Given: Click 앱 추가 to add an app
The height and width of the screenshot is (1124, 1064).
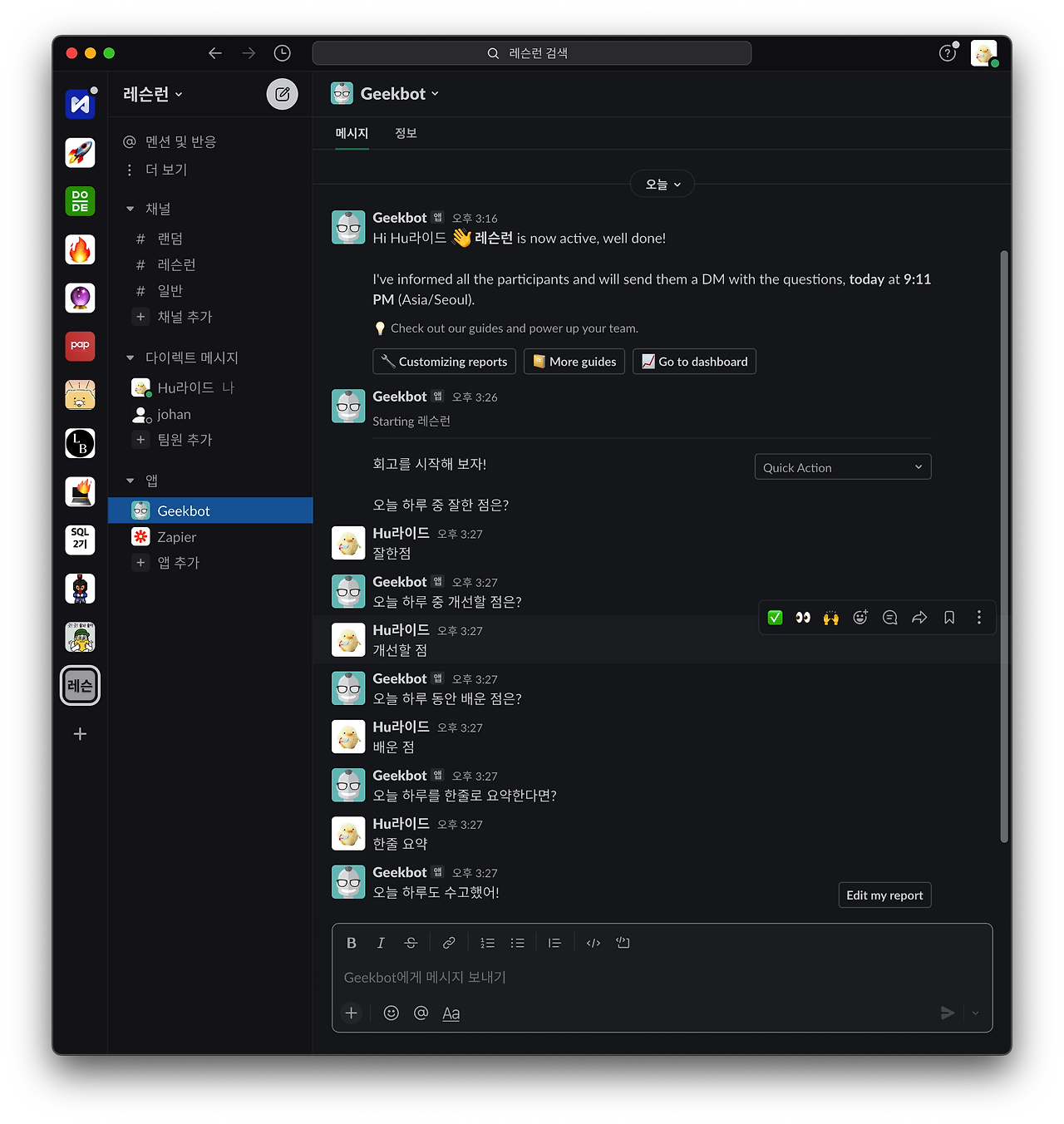Looking at the screenshot, I should pos(210,563).
